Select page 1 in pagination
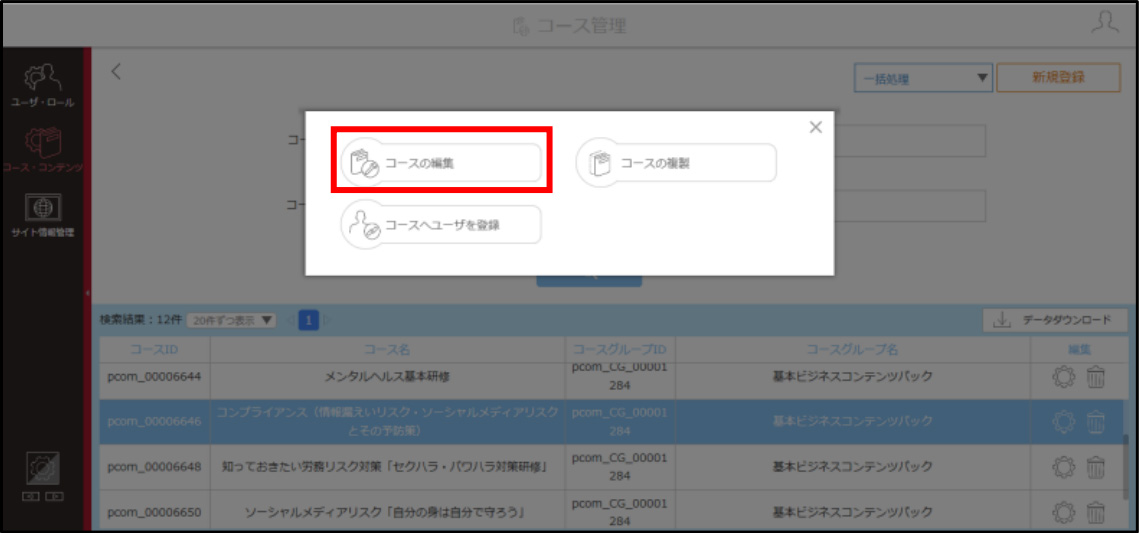Screen dimensions: 1139x533 tap(309, 320)
